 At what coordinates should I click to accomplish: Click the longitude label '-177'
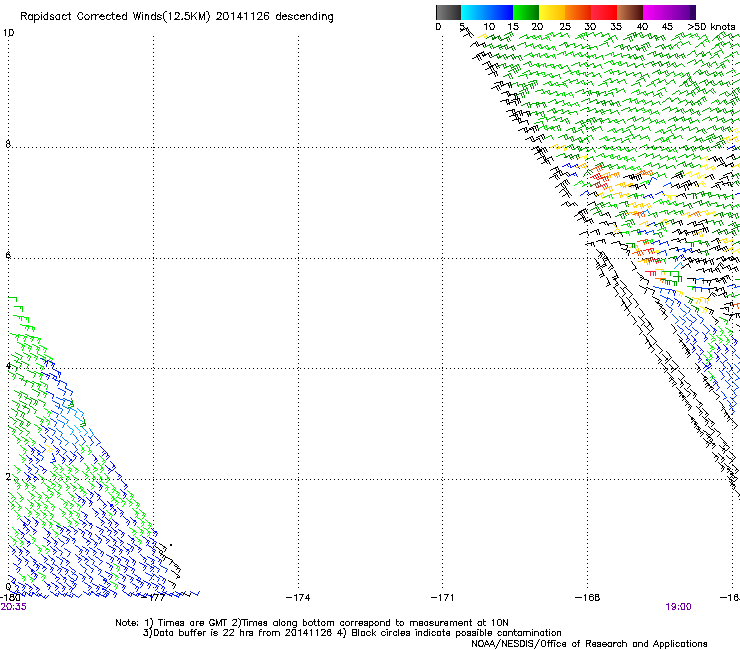[153, 597]
